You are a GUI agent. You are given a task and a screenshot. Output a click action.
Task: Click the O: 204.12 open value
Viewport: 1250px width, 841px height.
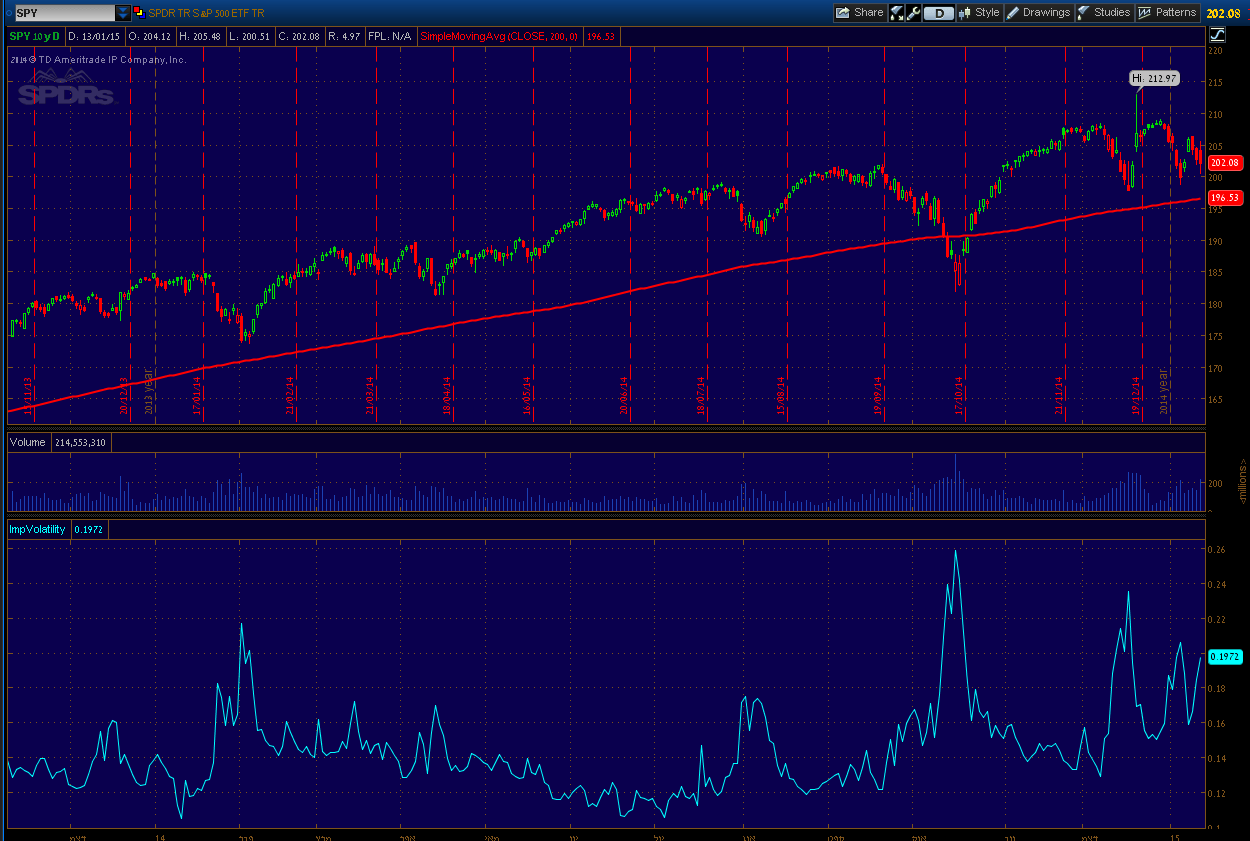(151, 36)
